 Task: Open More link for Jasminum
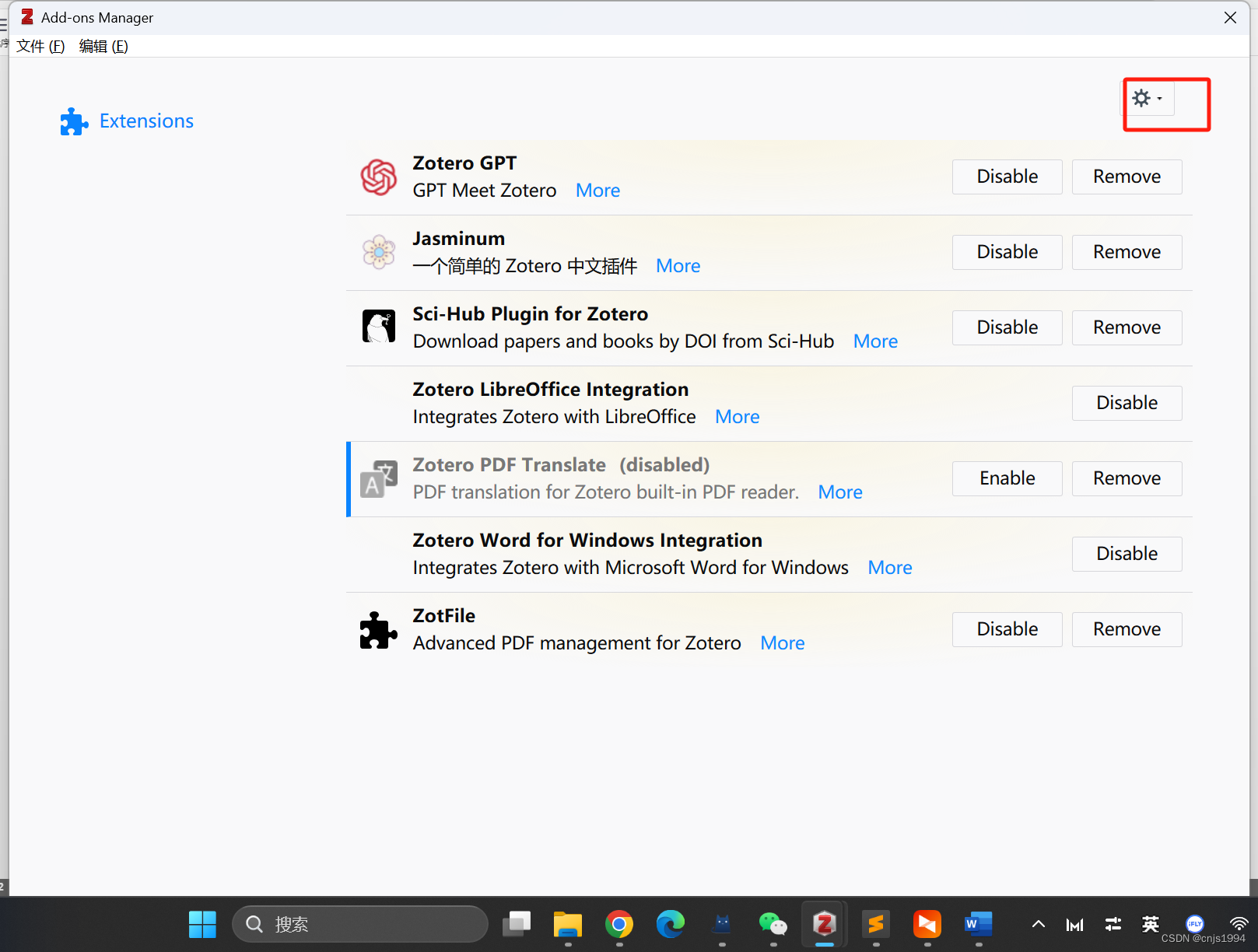tap(678, 266)
